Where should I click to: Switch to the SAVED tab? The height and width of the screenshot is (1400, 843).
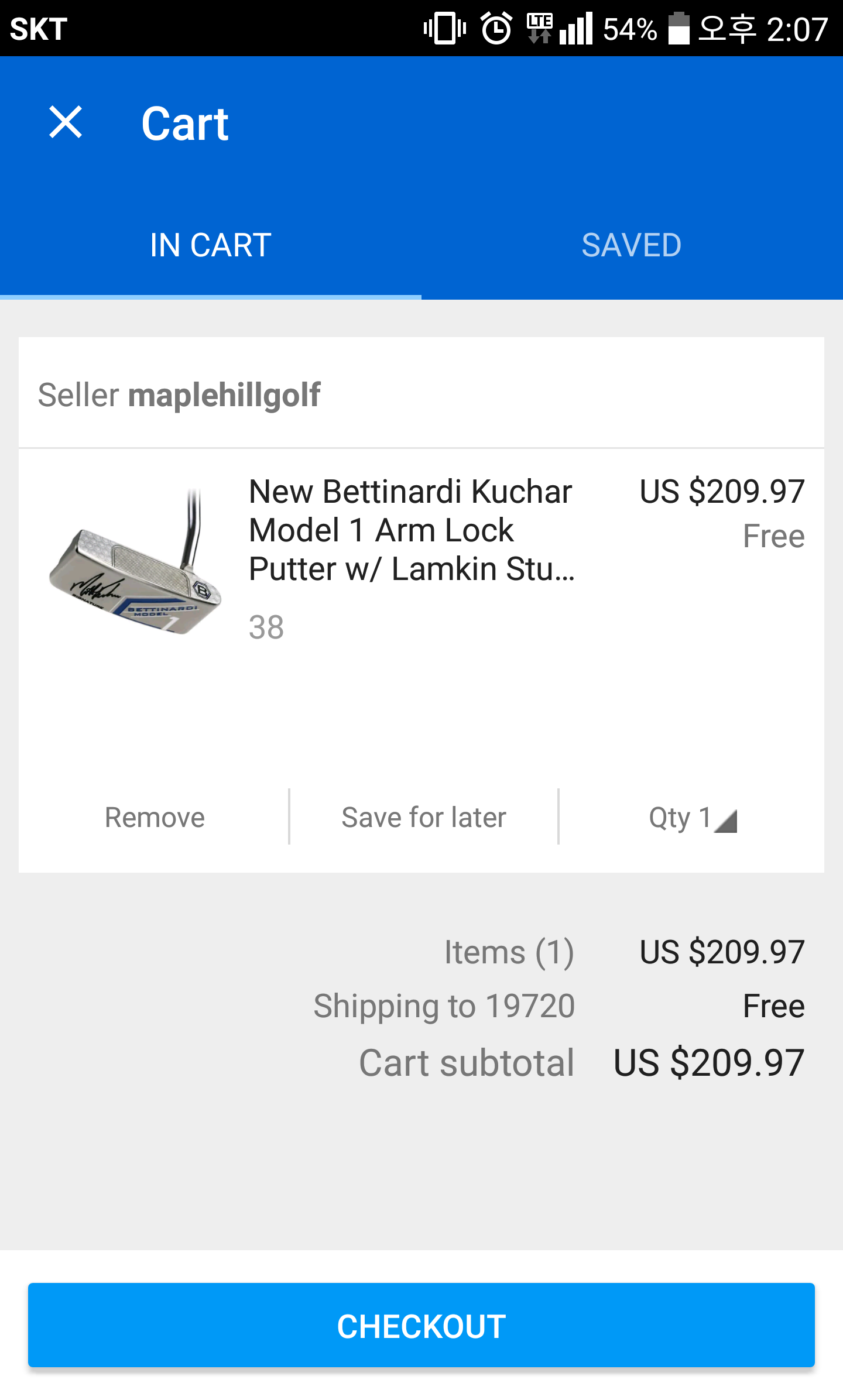click(x=631, y=245)
